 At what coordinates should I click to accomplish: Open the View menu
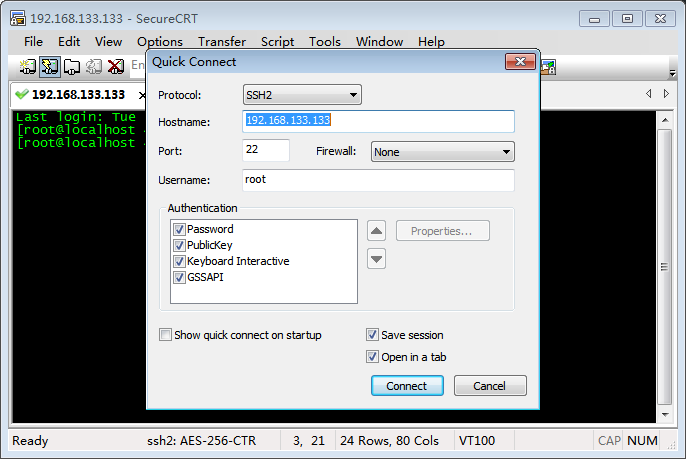pos(108,42)
